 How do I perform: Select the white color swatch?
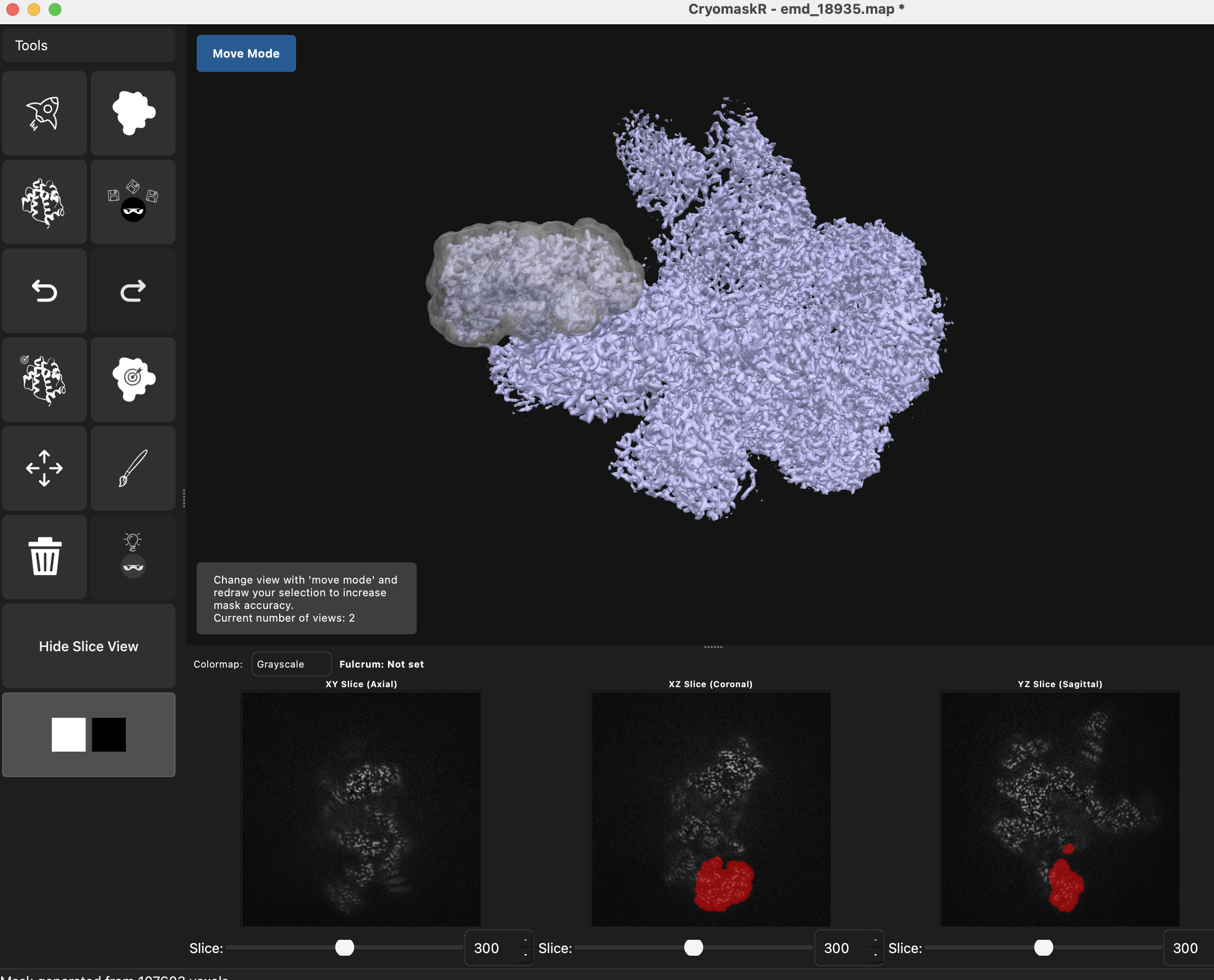(x=68, y=734)
